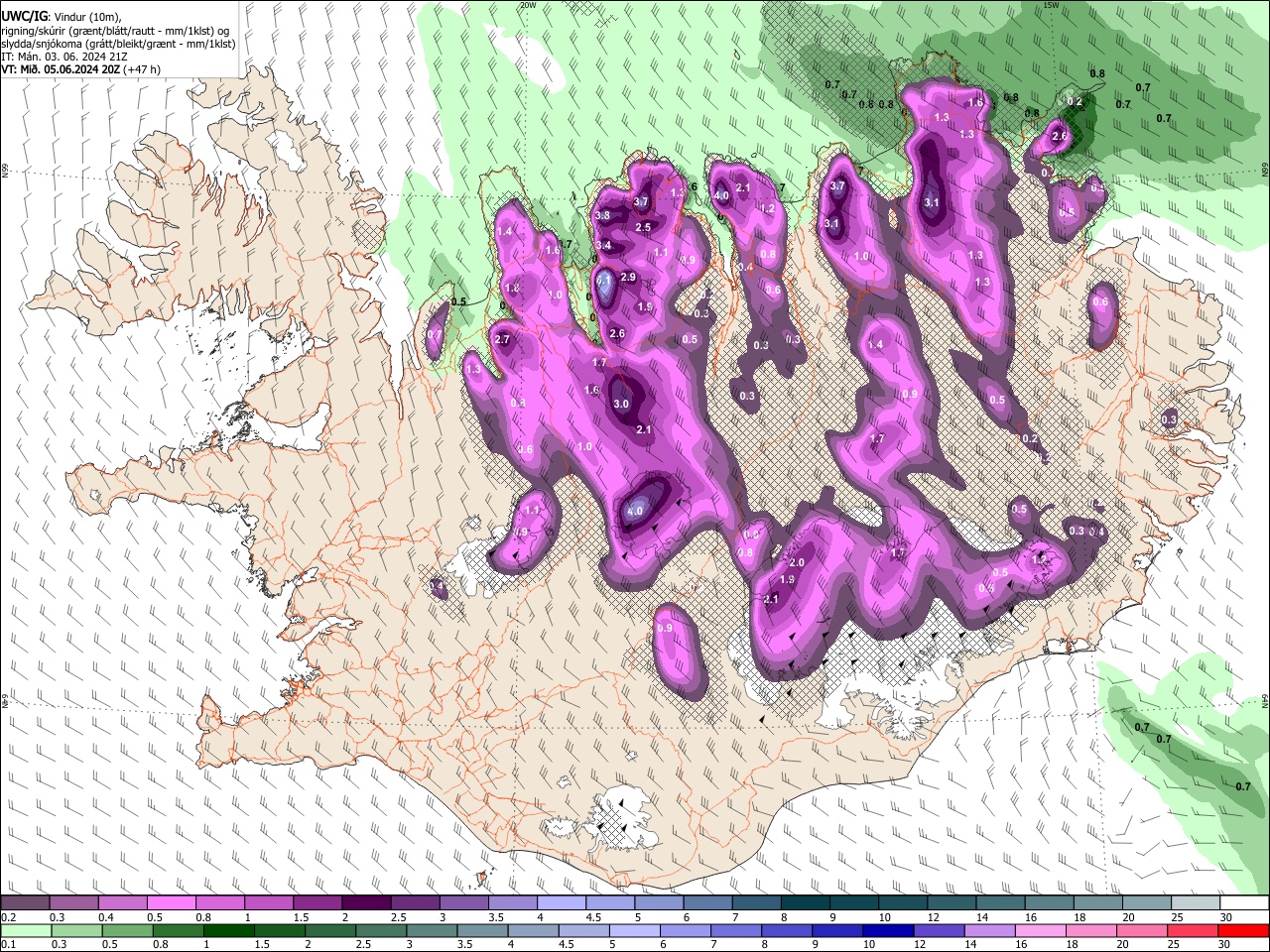Click the dark navy blue swatch in the green-red scale
1270x952 pixels.
coord(887,930)
